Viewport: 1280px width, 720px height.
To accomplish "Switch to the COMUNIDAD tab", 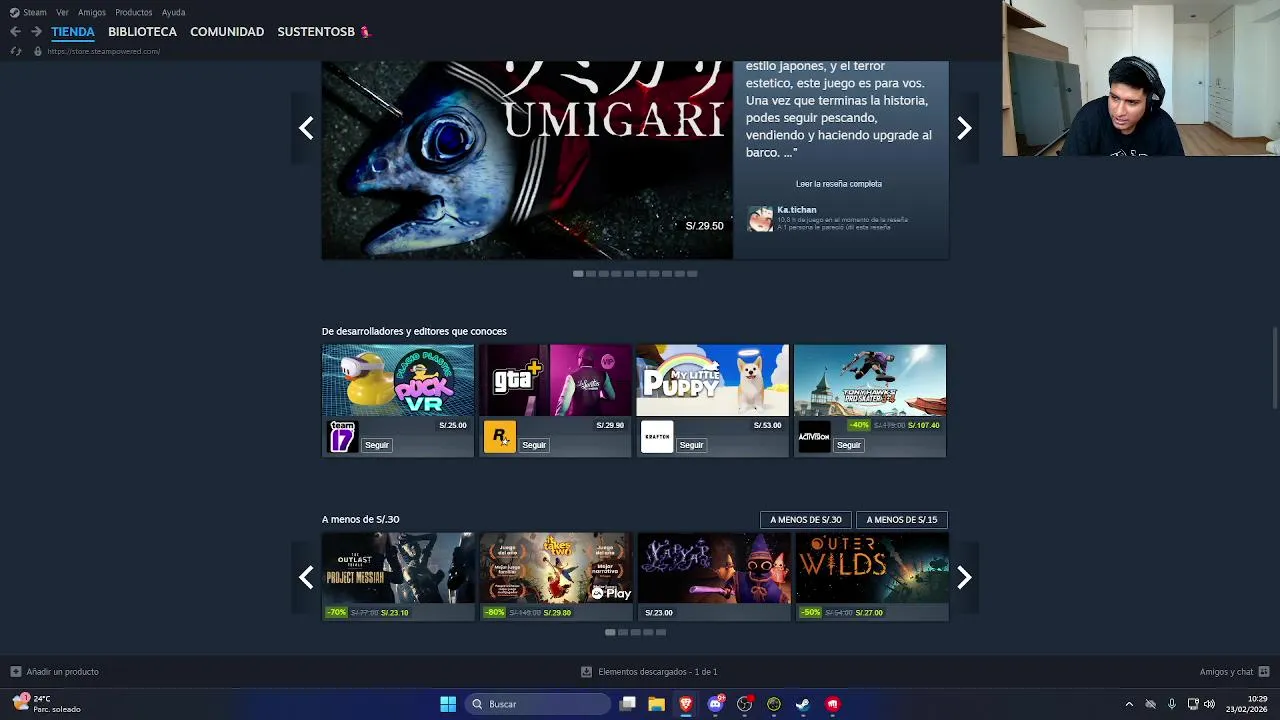I will 227,32.
